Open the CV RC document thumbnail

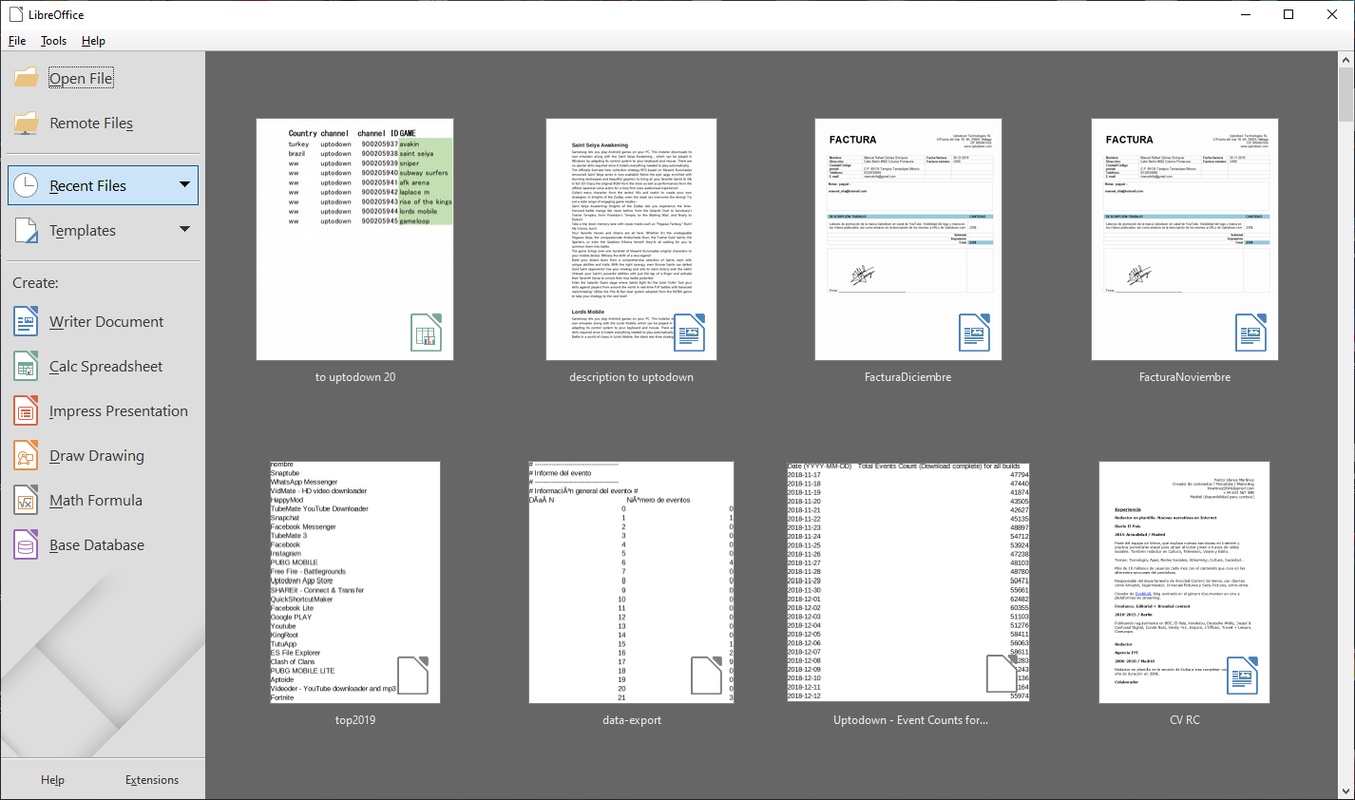pyautogui.click(x=1184, y=581)
